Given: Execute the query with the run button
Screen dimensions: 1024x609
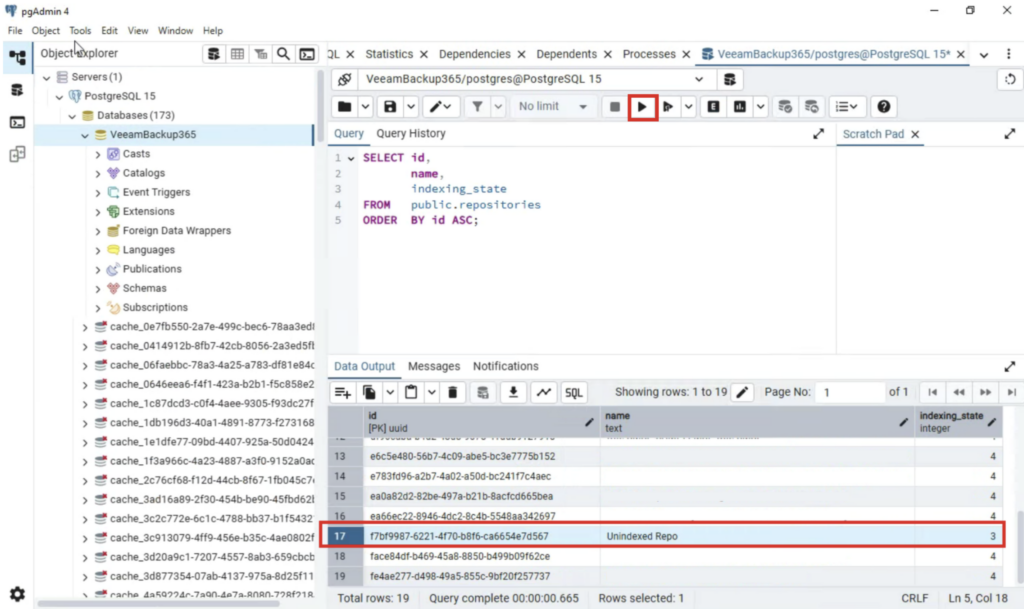Looking at the screenshot, I should coord(642,106).
